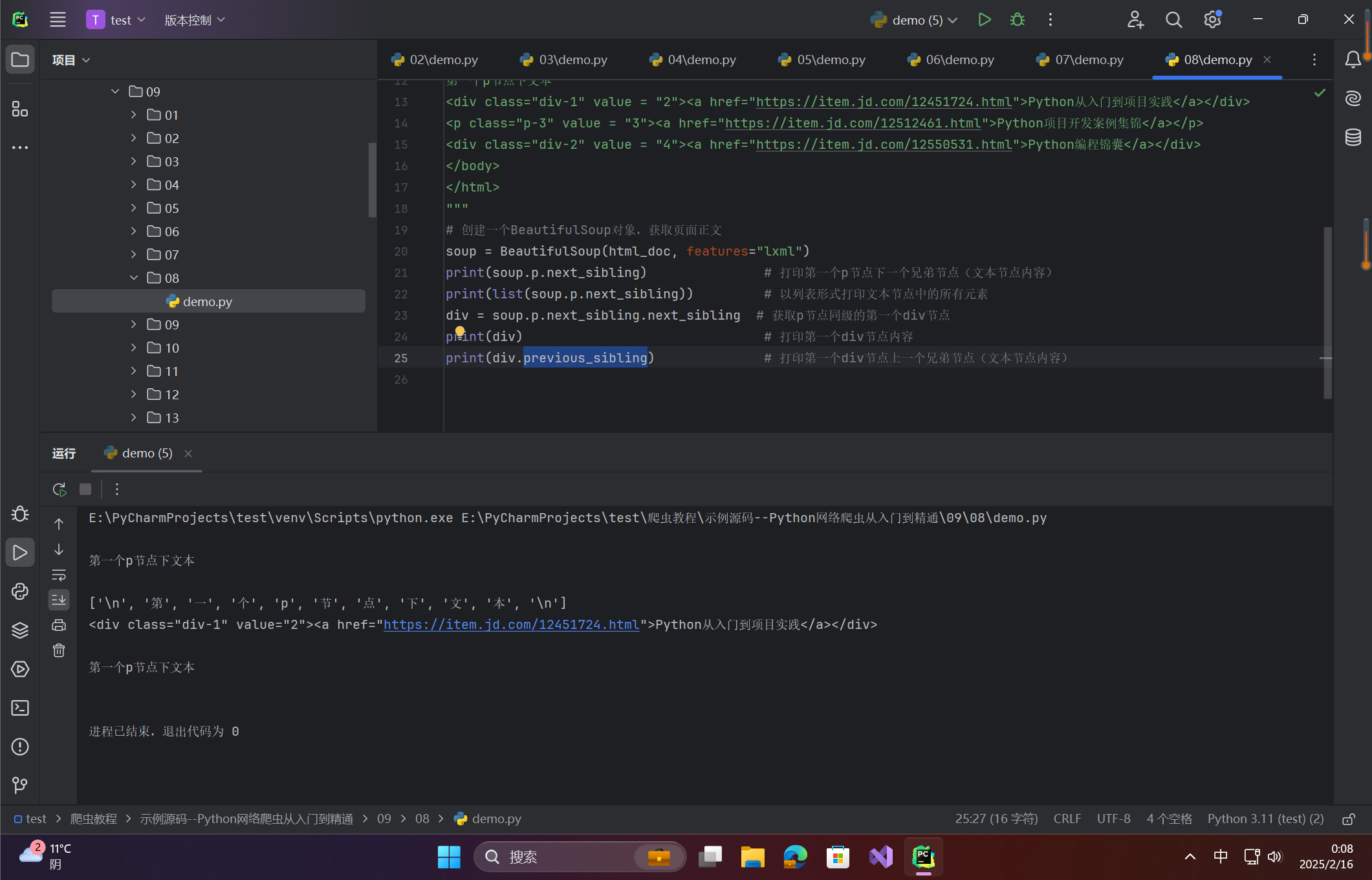Open Run panel more options dots

pyautogui.click(x=117, y=489)
